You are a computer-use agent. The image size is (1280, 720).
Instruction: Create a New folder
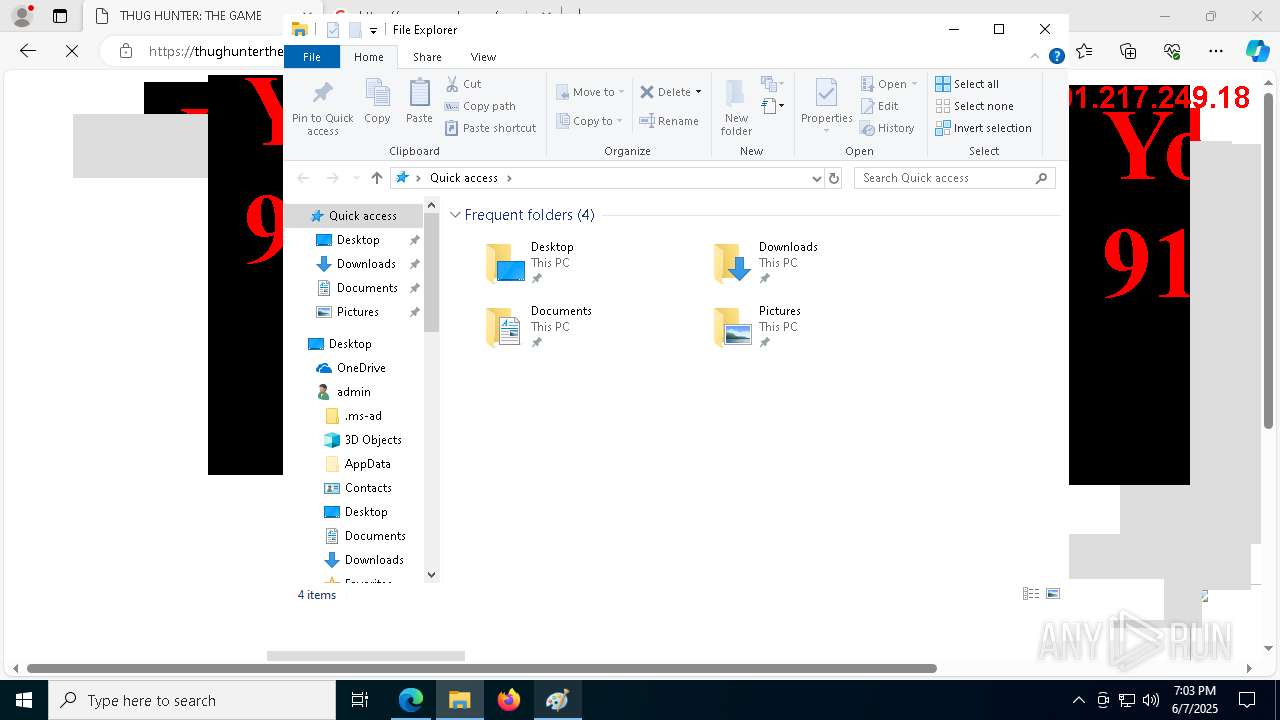pyautogui.click(x=736, y=108)
